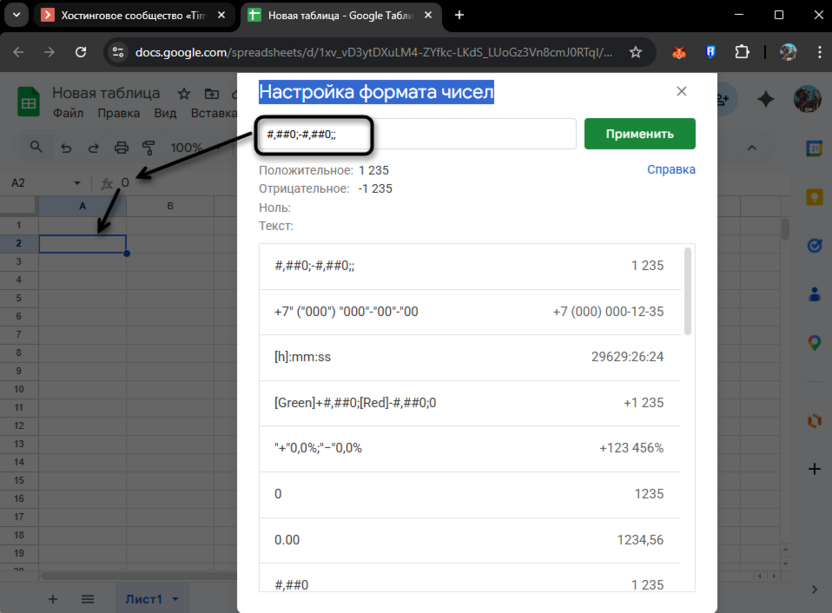The image size is (832, 613).
Task: Open the Лист1 sheet tab menu arrow
Action: click(174, 598)
